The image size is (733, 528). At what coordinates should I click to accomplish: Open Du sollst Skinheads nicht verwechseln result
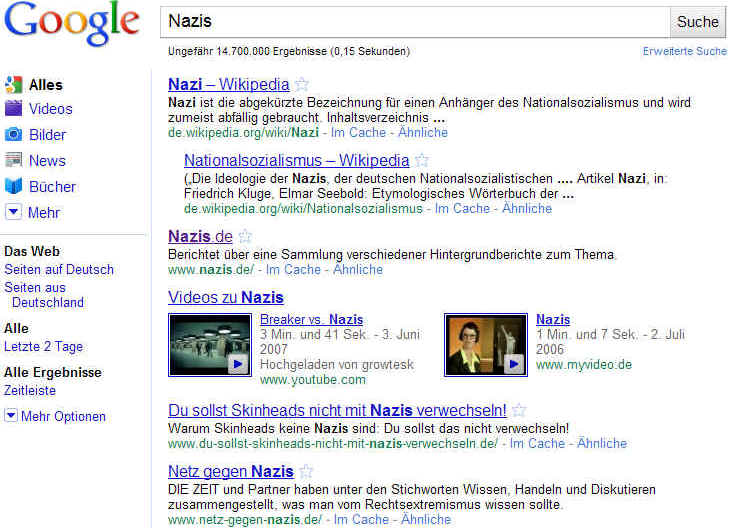tap(337, 410)
